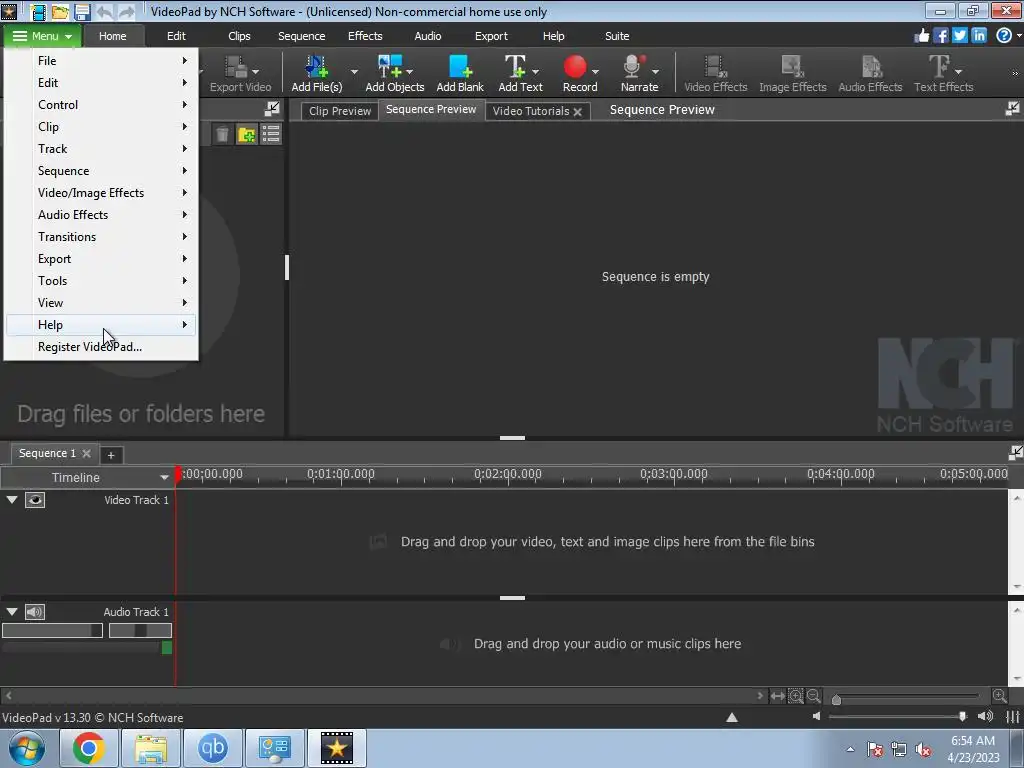Click the Add Objects toolbar icon

pos(394,72)
